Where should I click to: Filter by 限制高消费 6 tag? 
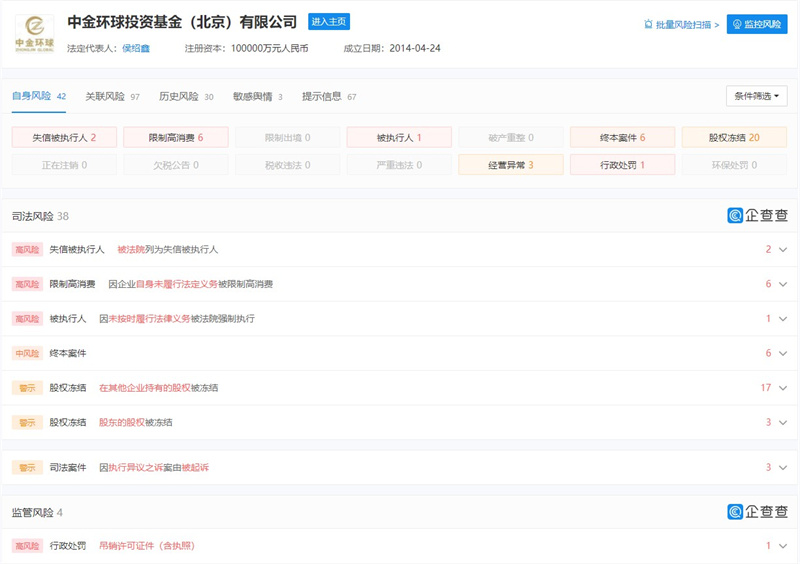coord(176,138)
